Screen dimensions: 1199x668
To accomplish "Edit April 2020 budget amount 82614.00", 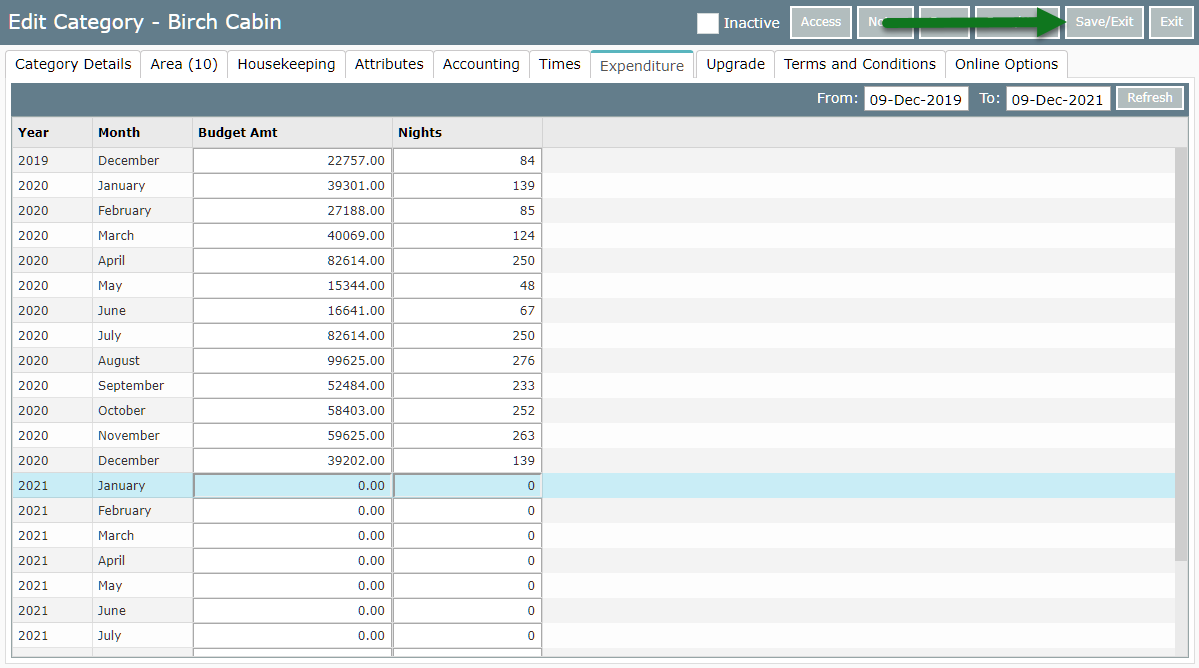I will click(x=293, y=261).
